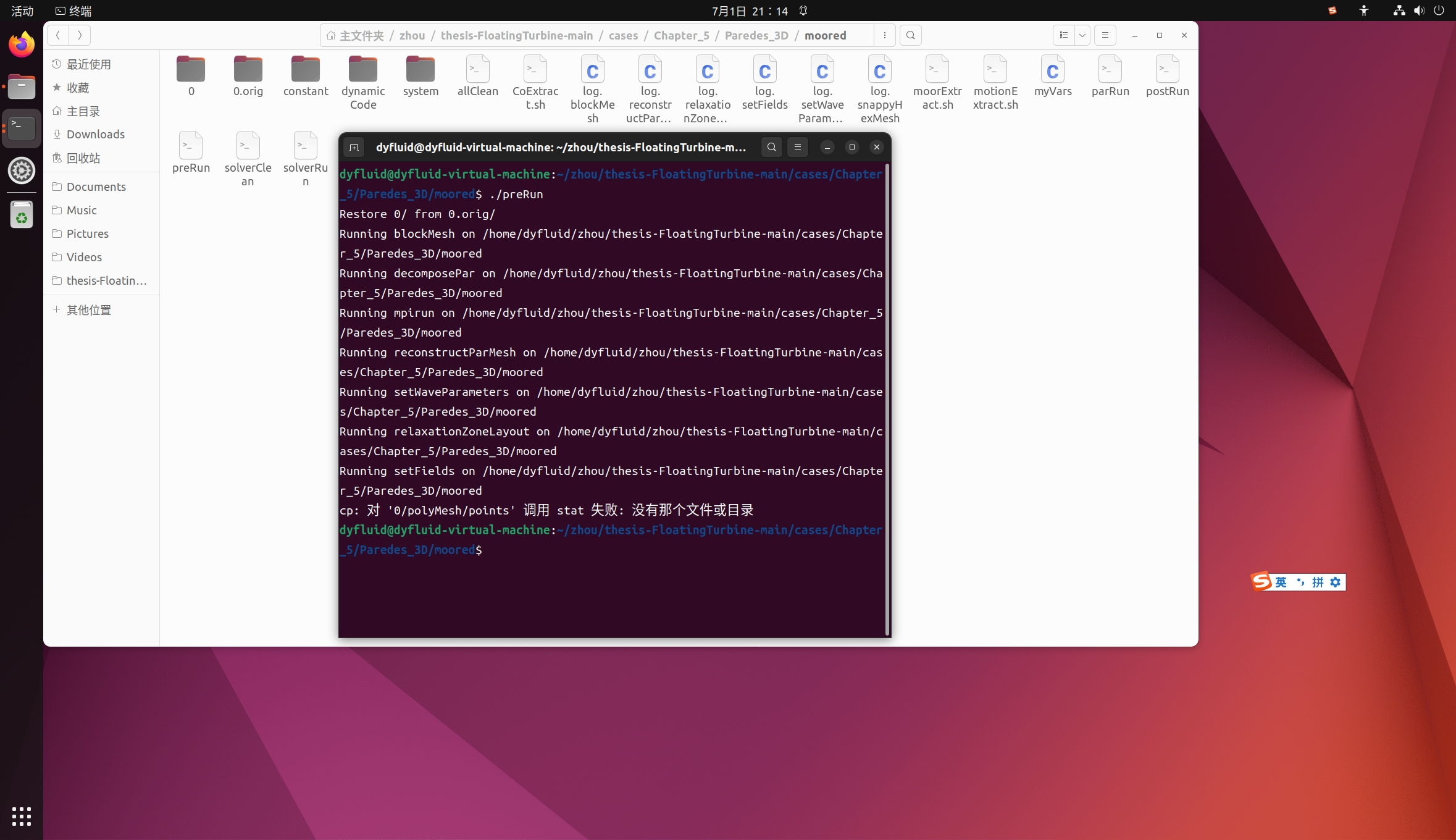Click the 收藏 sidebar section
The image size is (1456, 840).
pyautogui.click(x=78, y=87)
